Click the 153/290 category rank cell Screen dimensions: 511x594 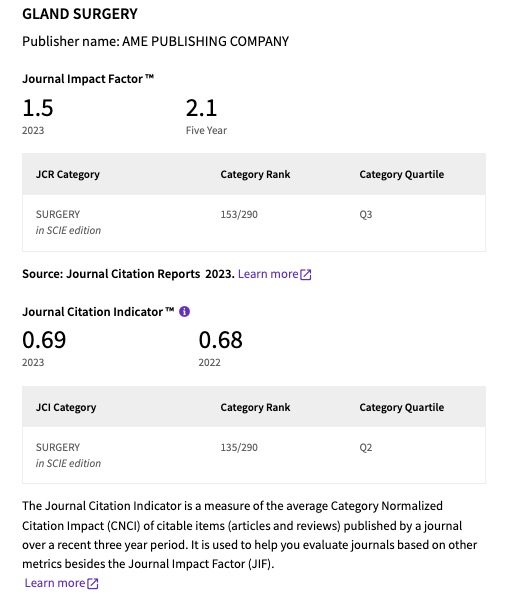pos(239,214)
